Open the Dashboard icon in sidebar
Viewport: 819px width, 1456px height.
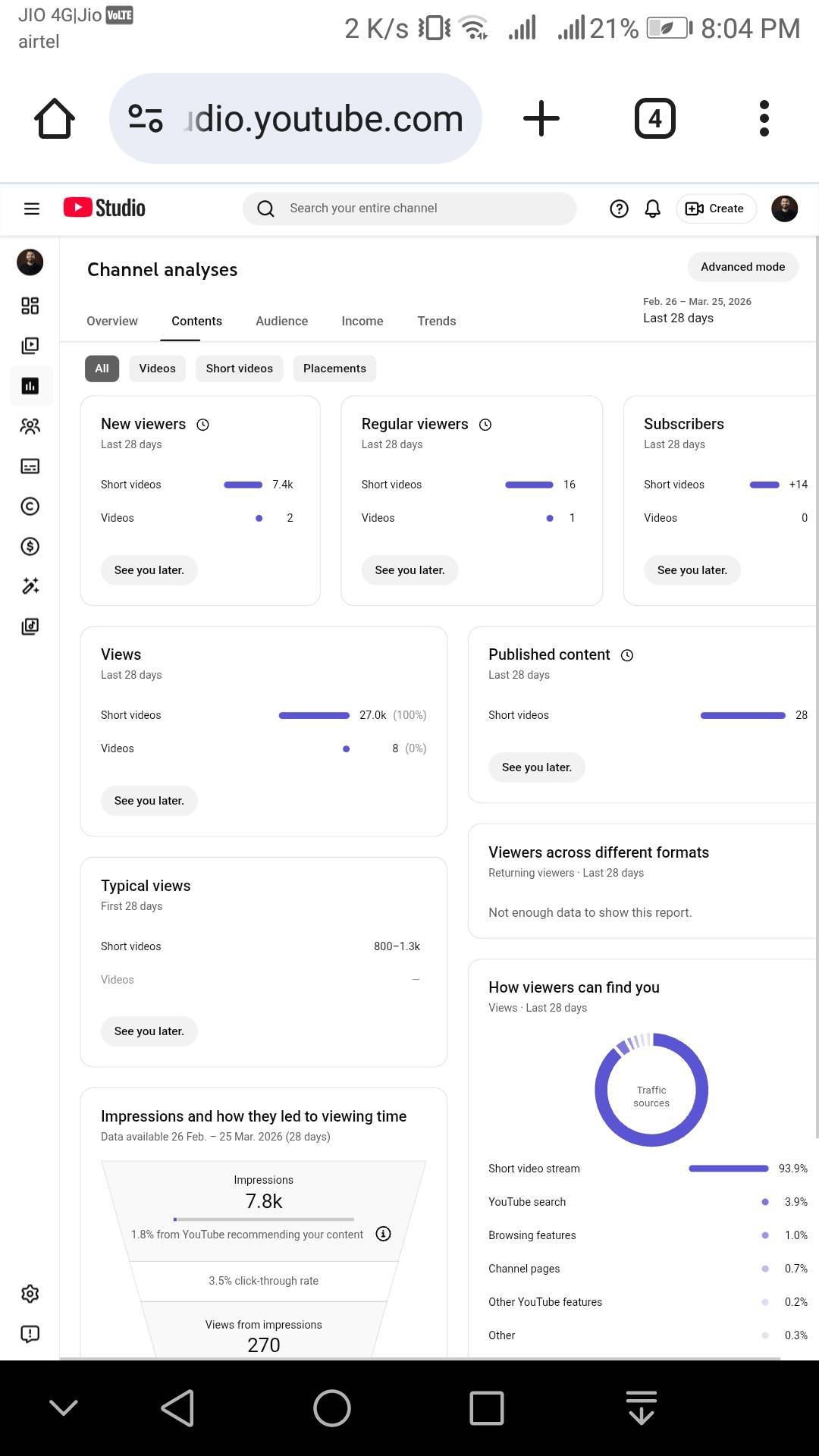[30, 306]
